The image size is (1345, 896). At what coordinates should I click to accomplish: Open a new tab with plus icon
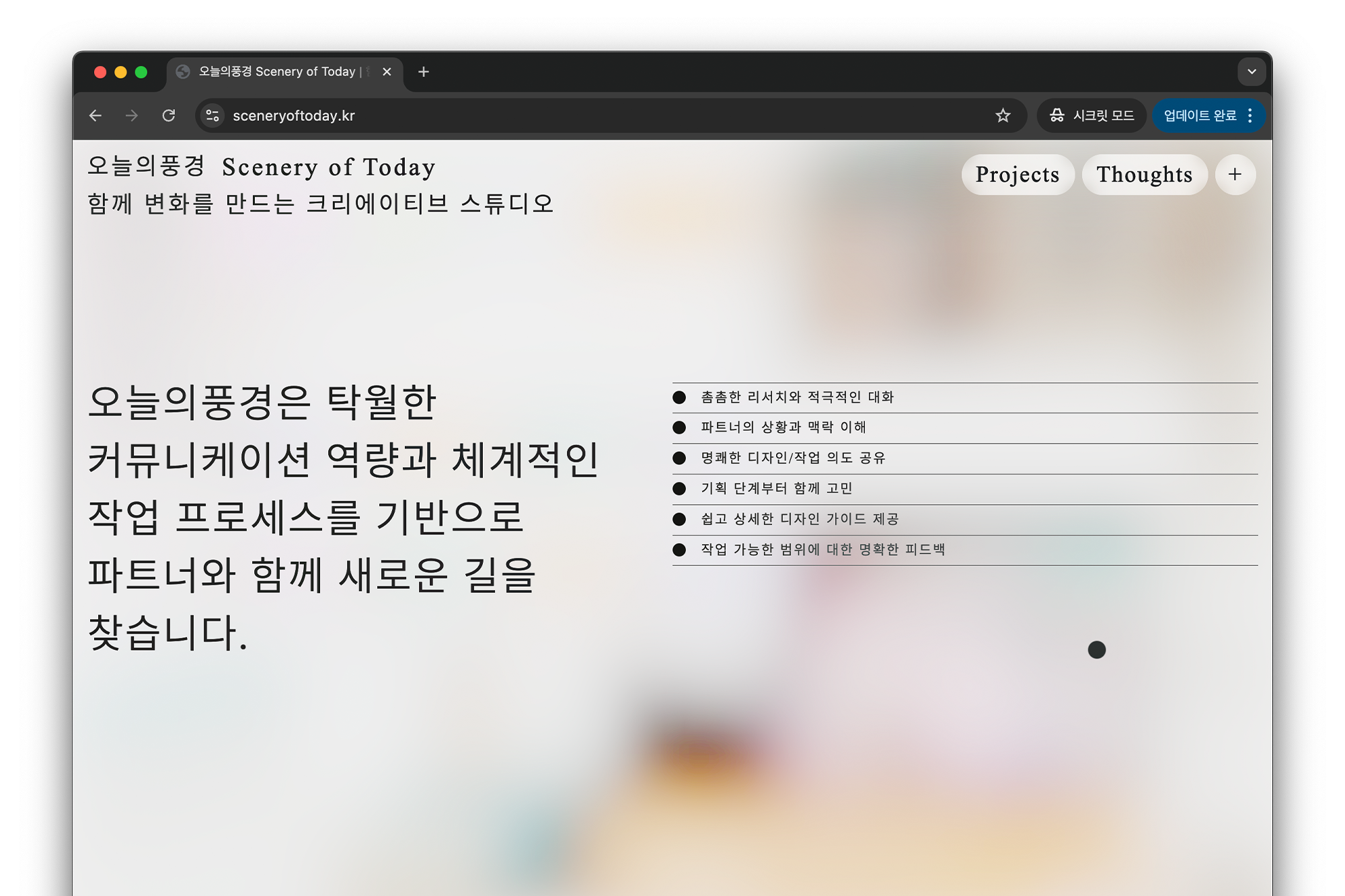[423, 72]
